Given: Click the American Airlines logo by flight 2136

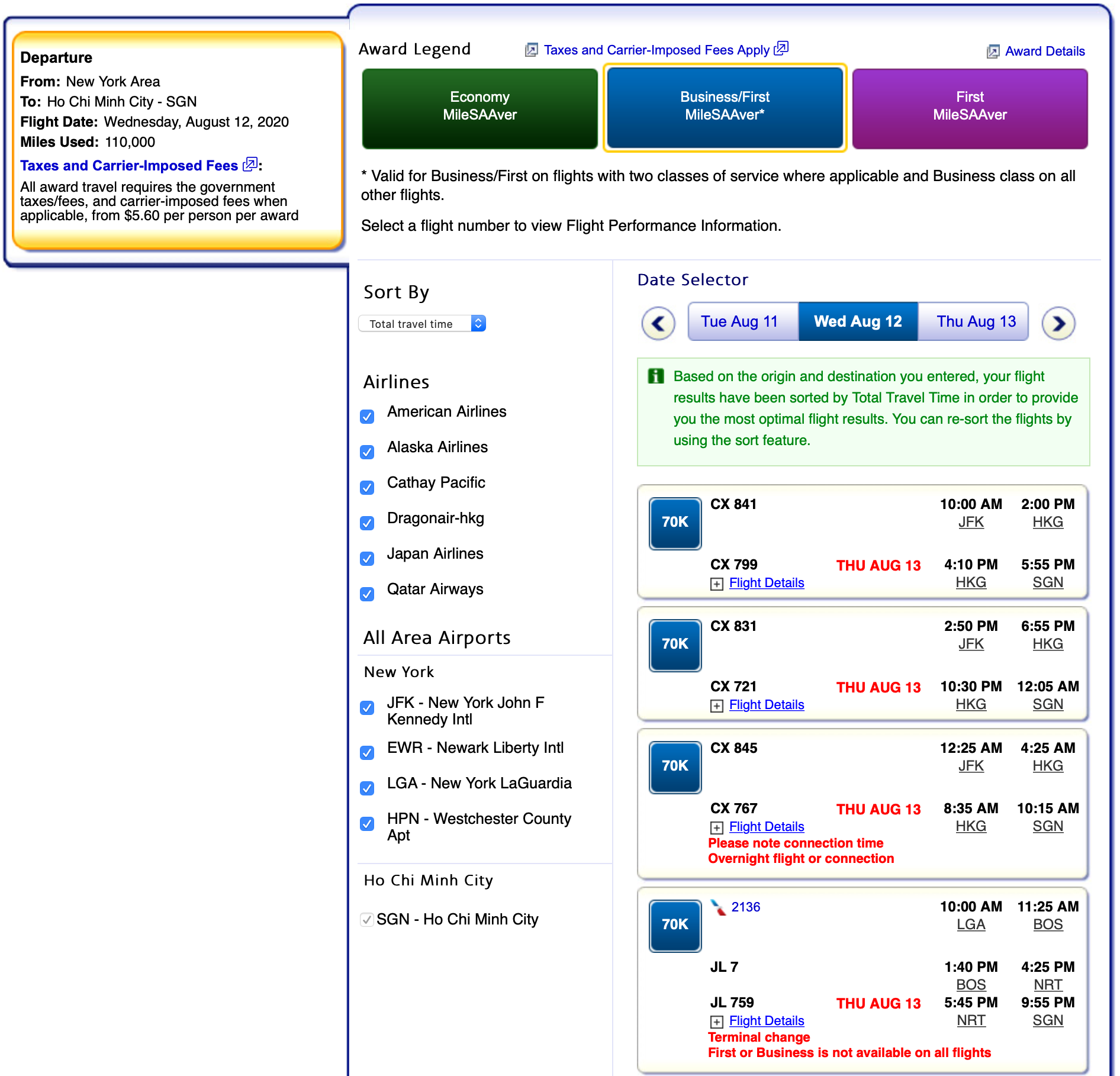Looking at the screenshot, I should click(x=719, y=907).
